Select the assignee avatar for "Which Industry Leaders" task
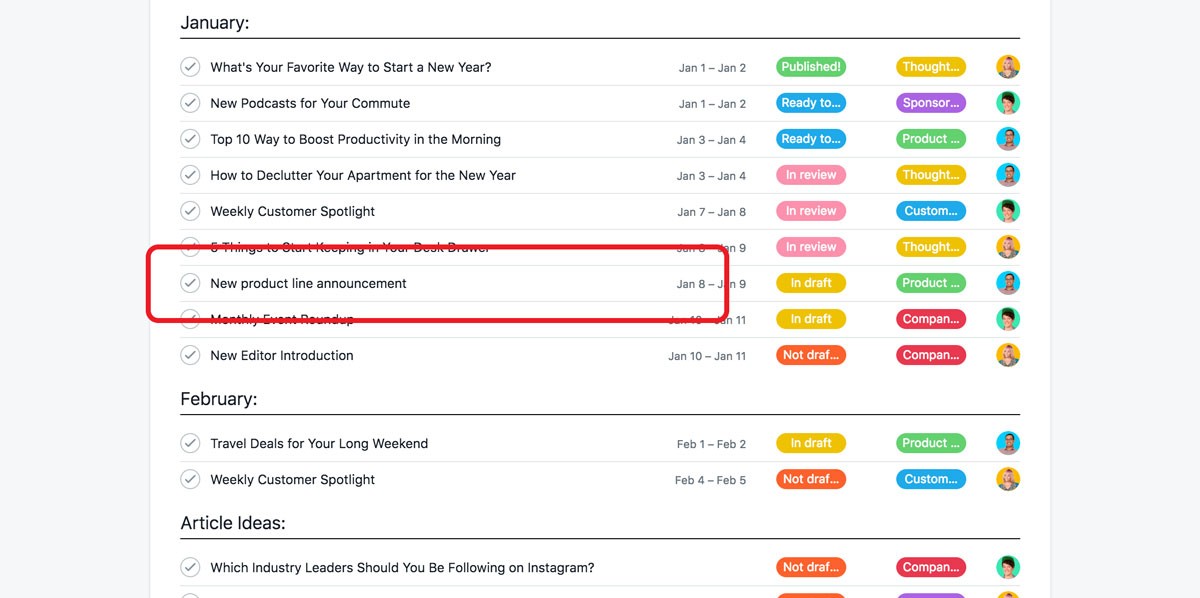1200x598 pixels. pos(1008,567)
